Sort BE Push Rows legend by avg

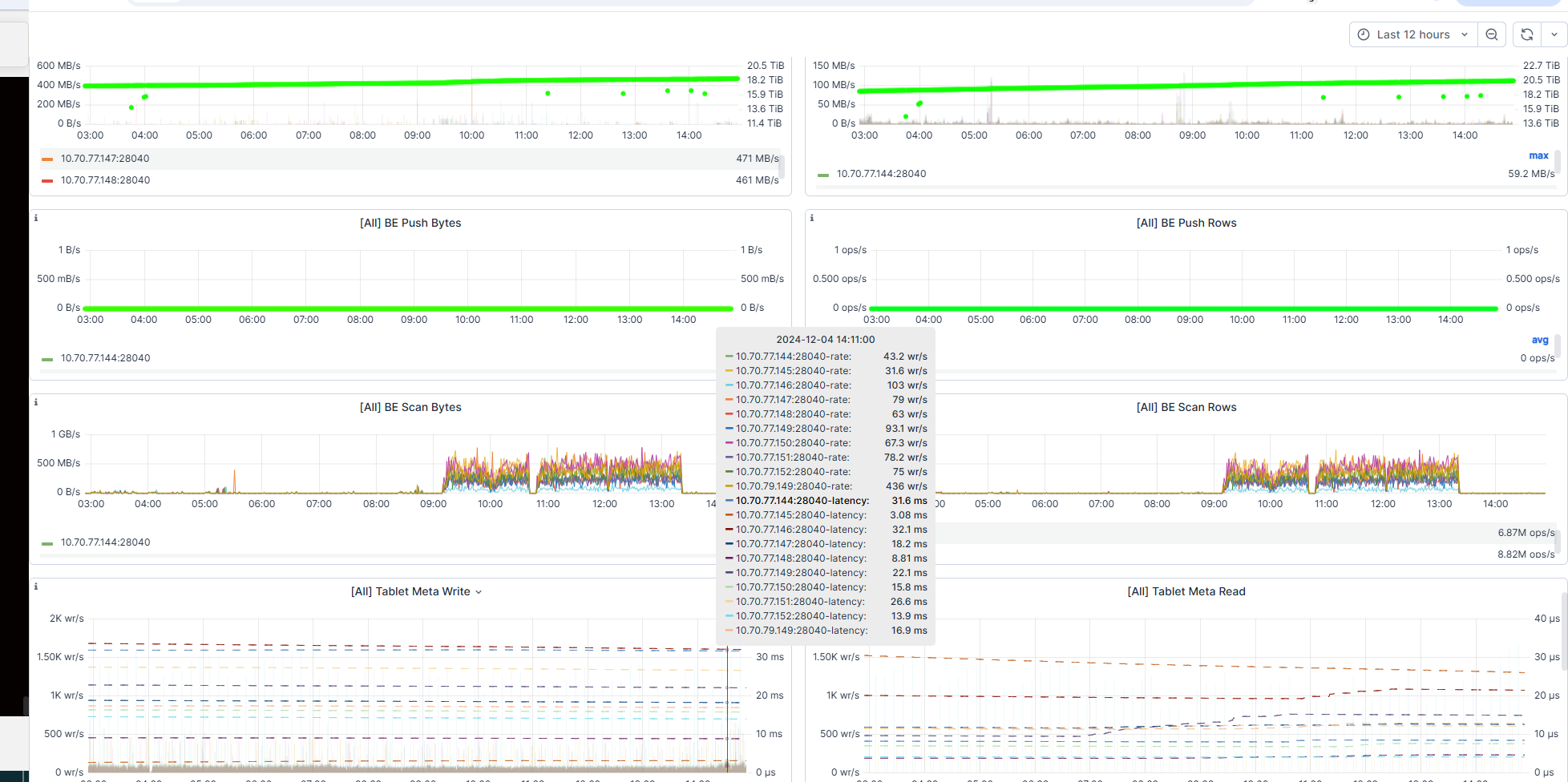point(1540,340)
